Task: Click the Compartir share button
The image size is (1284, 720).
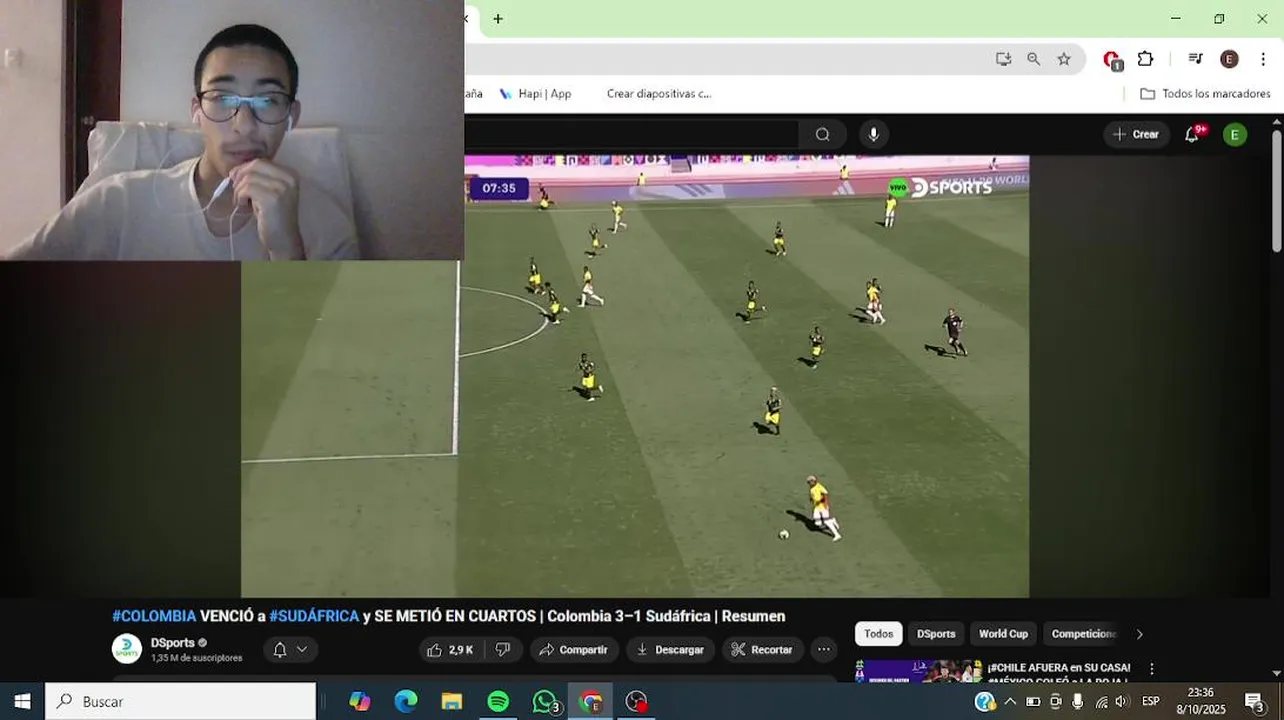Action: click(573, 650)
